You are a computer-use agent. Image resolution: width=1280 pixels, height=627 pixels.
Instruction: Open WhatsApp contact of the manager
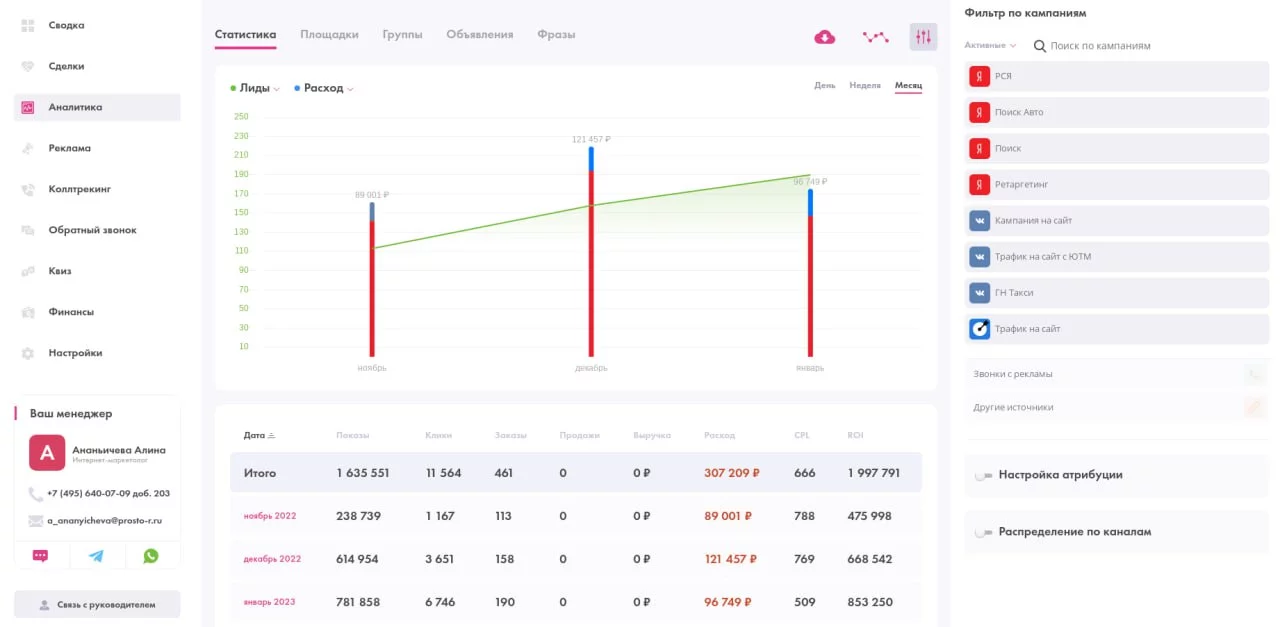click(x=151, y=555)
